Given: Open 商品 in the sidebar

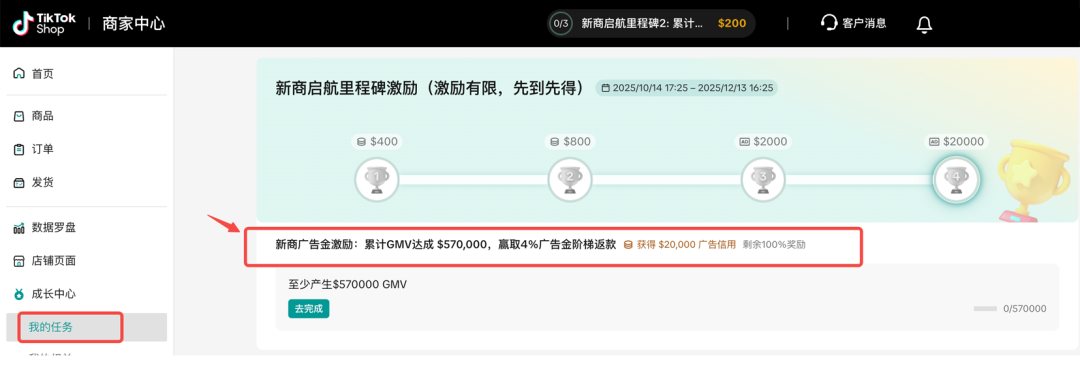Looking at the screenshot, I should (43, 116).
